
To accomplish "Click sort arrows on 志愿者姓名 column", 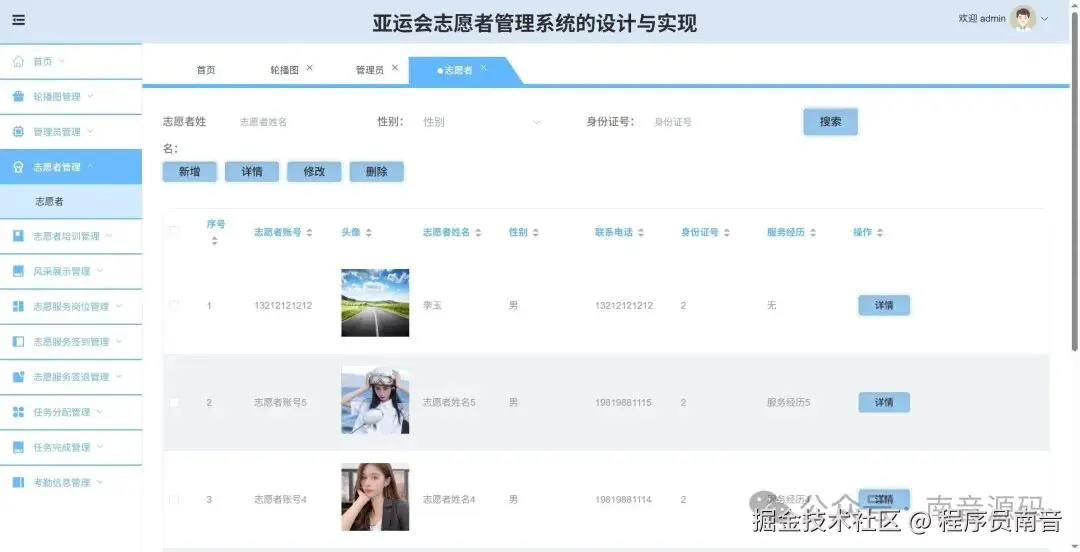I will (x=478, y=233).
